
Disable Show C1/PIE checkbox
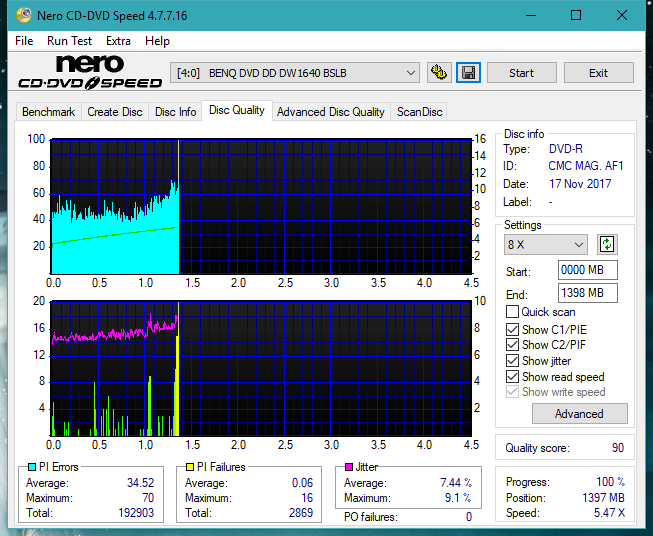(x=512, y=329)
